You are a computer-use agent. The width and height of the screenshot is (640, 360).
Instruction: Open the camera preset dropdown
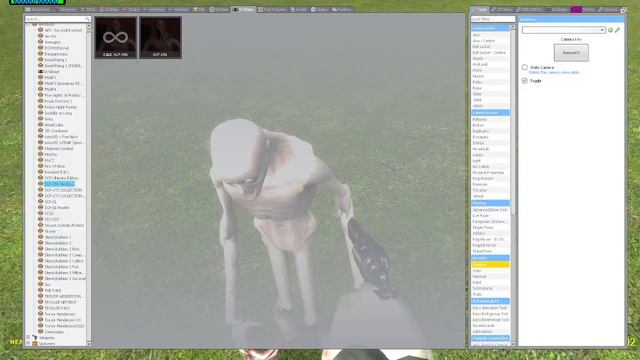coord(563,30)
